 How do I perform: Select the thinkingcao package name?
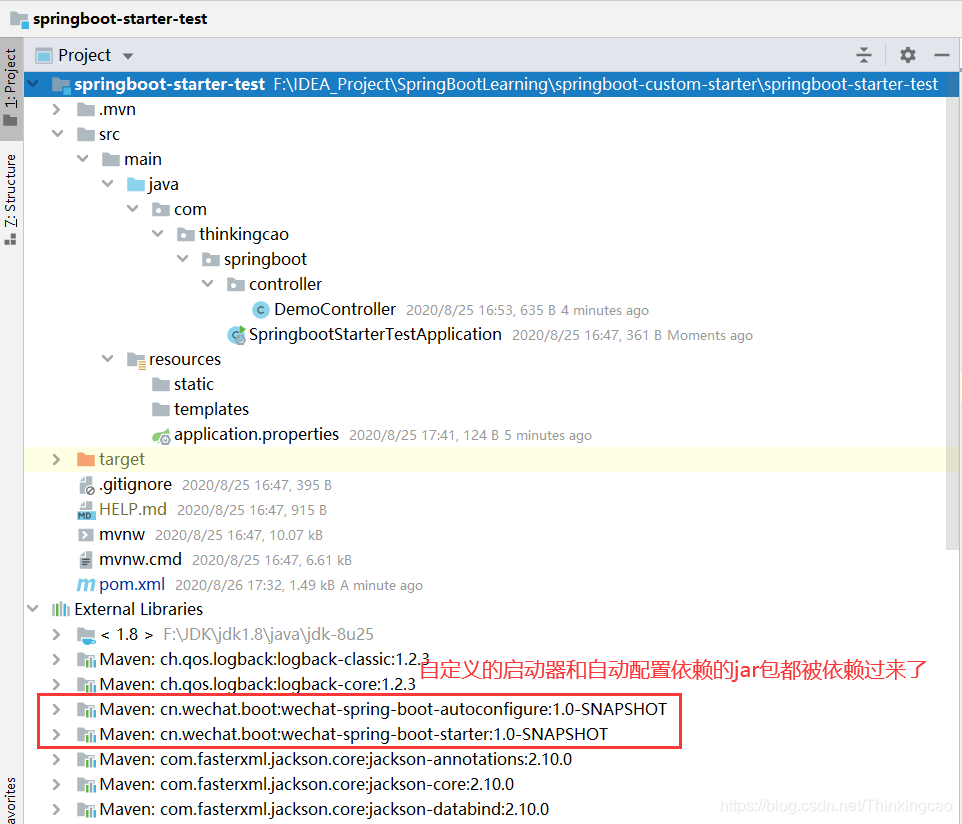pos(244,234)
